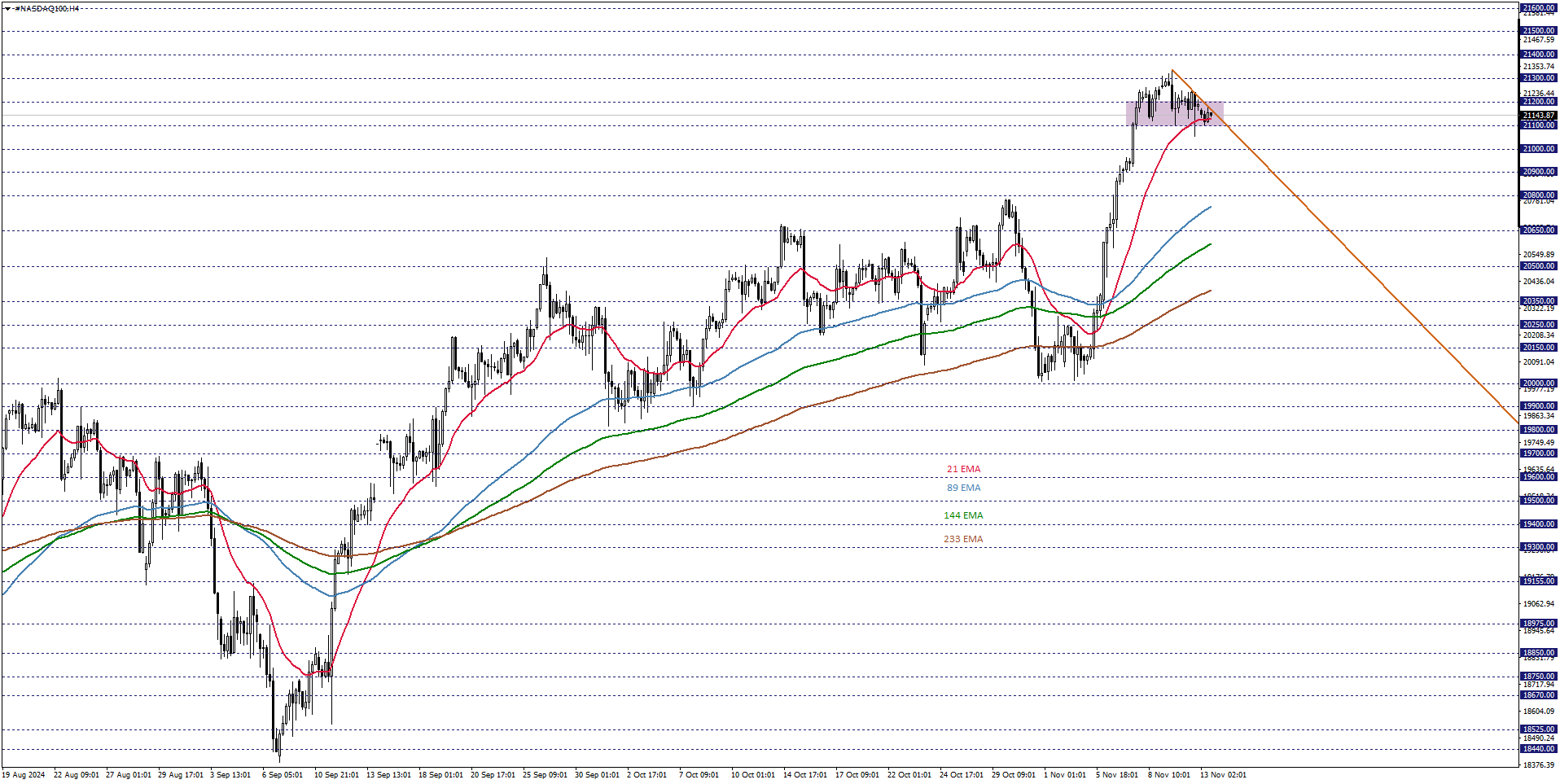This screenshot has height=784, width=1560.
Task: Click the 20150.00 price level label
Action: (x=1539, y=348)
